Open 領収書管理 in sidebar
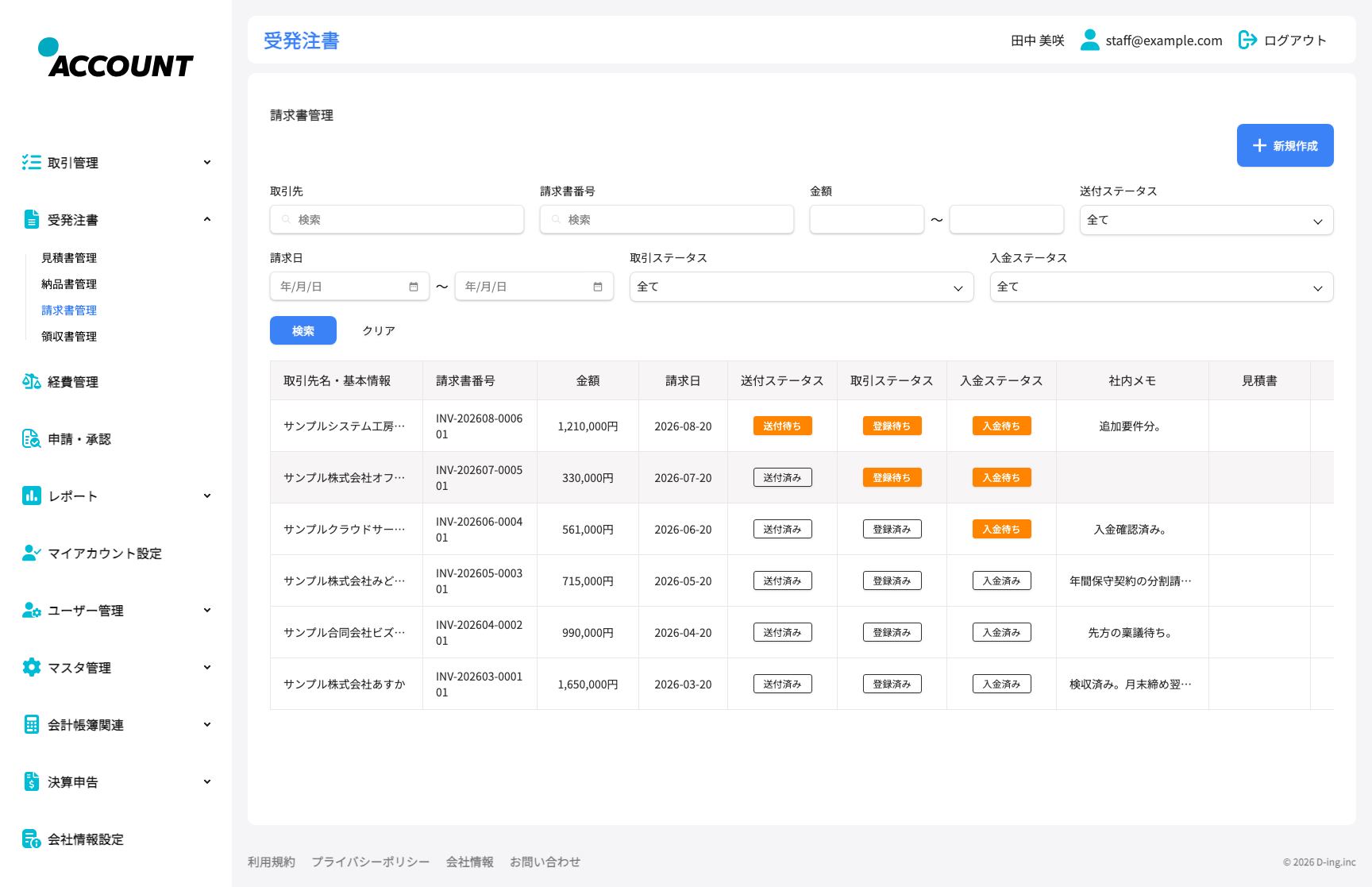 [x=69, y=337]
